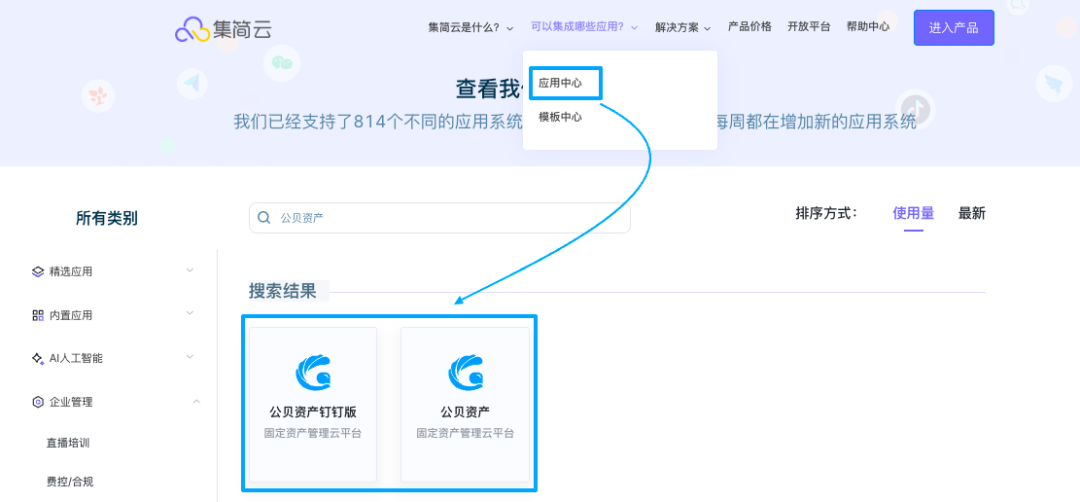
Task: Click the 搜索结果 heading
Action: [282, 291]
